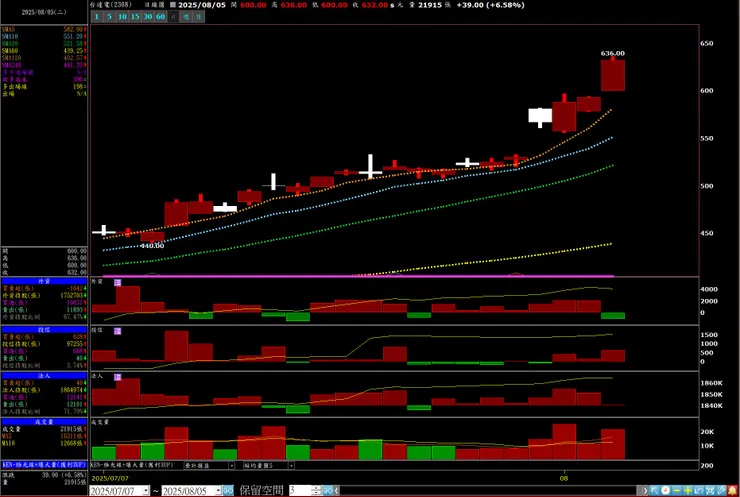740x497 pixels.
Task: Click the 外資 blue header in left panel
Action: click(44, 281)
